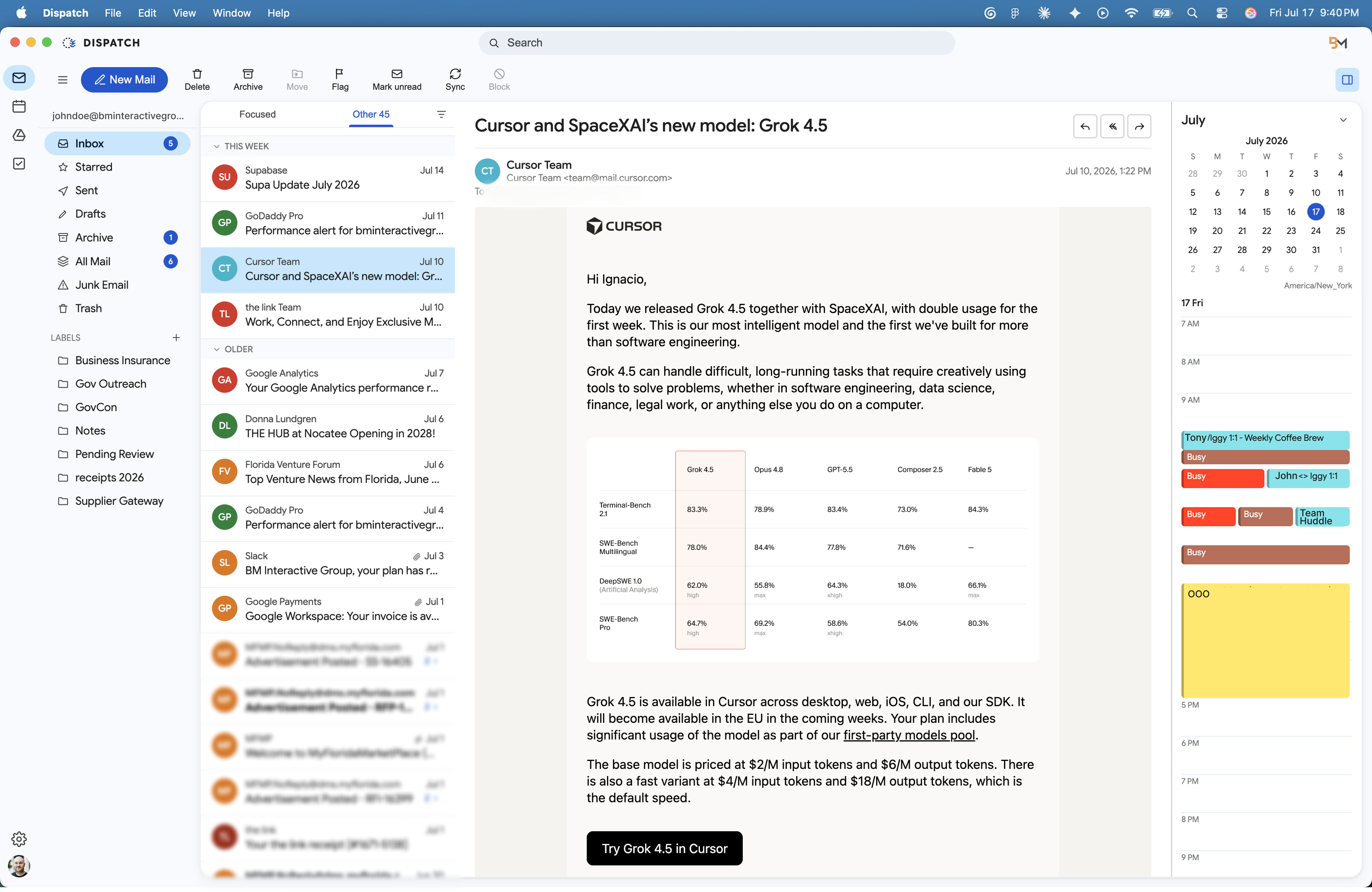Add a new label with plus icon
This screenshot has height=892, width=1372.
[176, 337]
